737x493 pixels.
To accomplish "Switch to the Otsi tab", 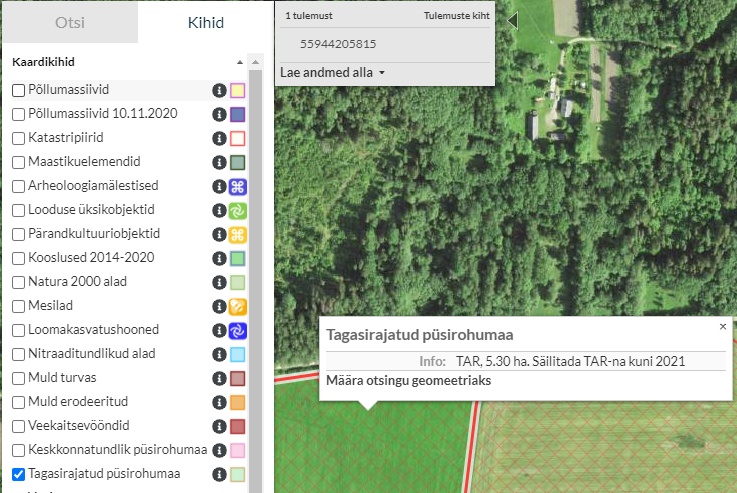I will [x=70, y=23].
